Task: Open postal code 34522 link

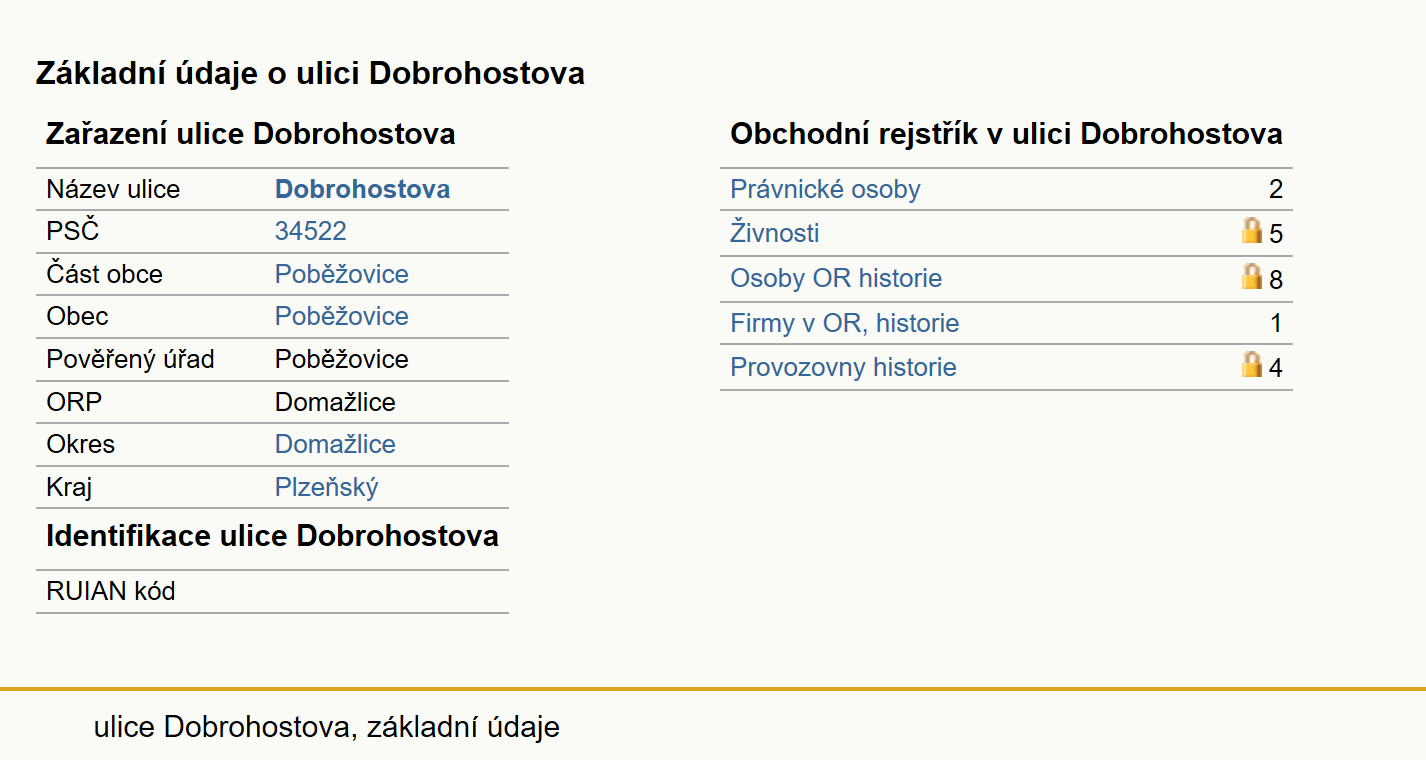Action: pyautogui.click(x=311, y=231)
